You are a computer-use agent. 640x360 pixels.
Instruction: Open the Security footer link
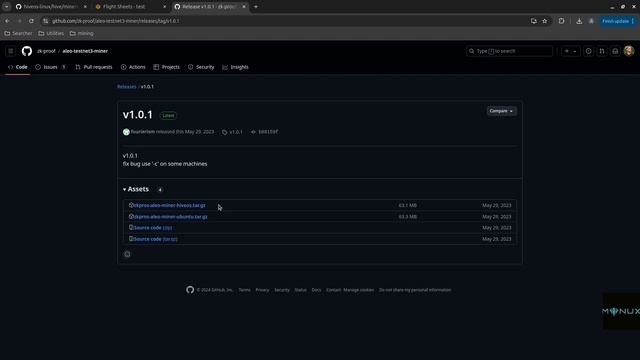tap(282, 290)
